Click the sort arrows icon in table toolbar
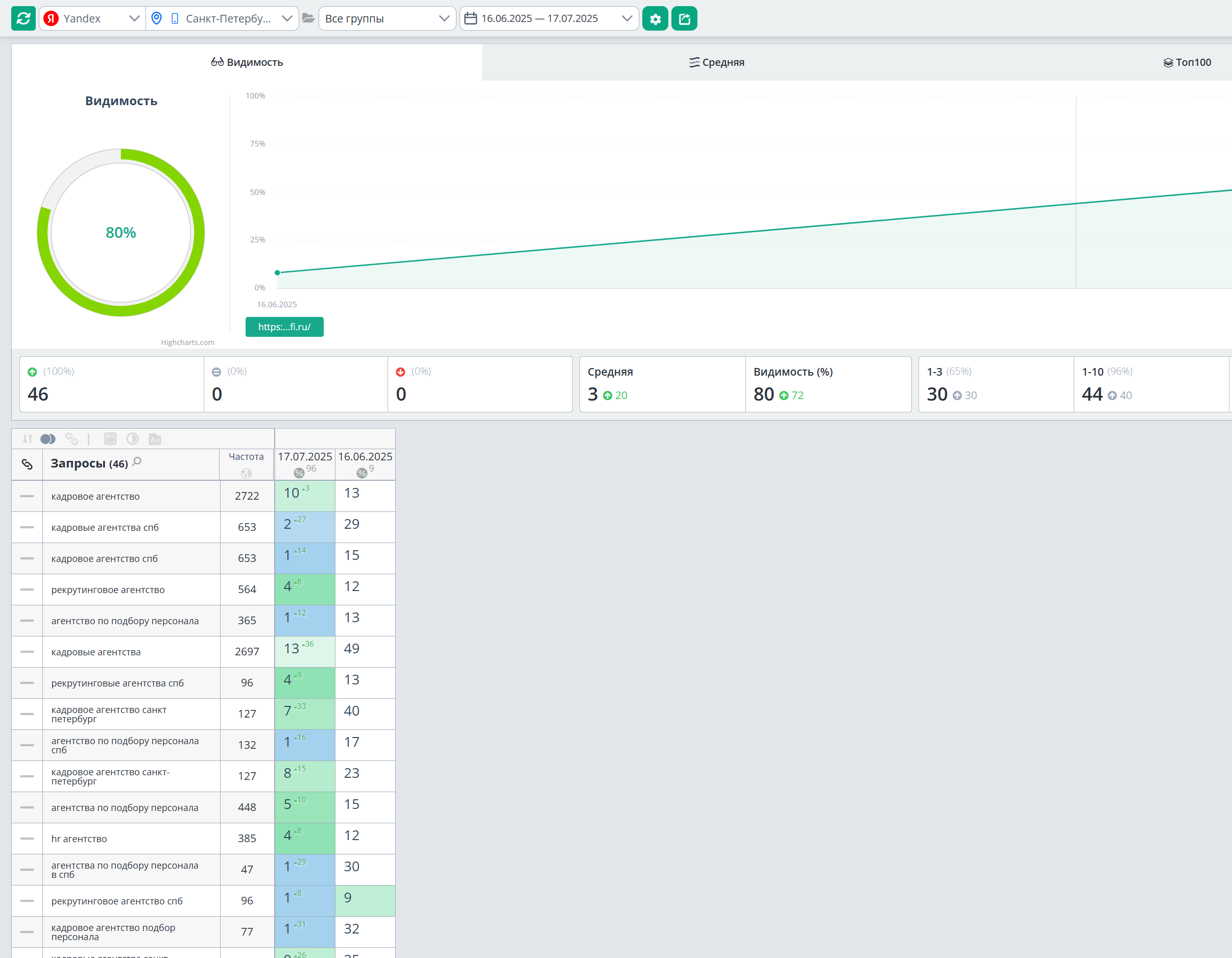 click(x=28, y=439)
